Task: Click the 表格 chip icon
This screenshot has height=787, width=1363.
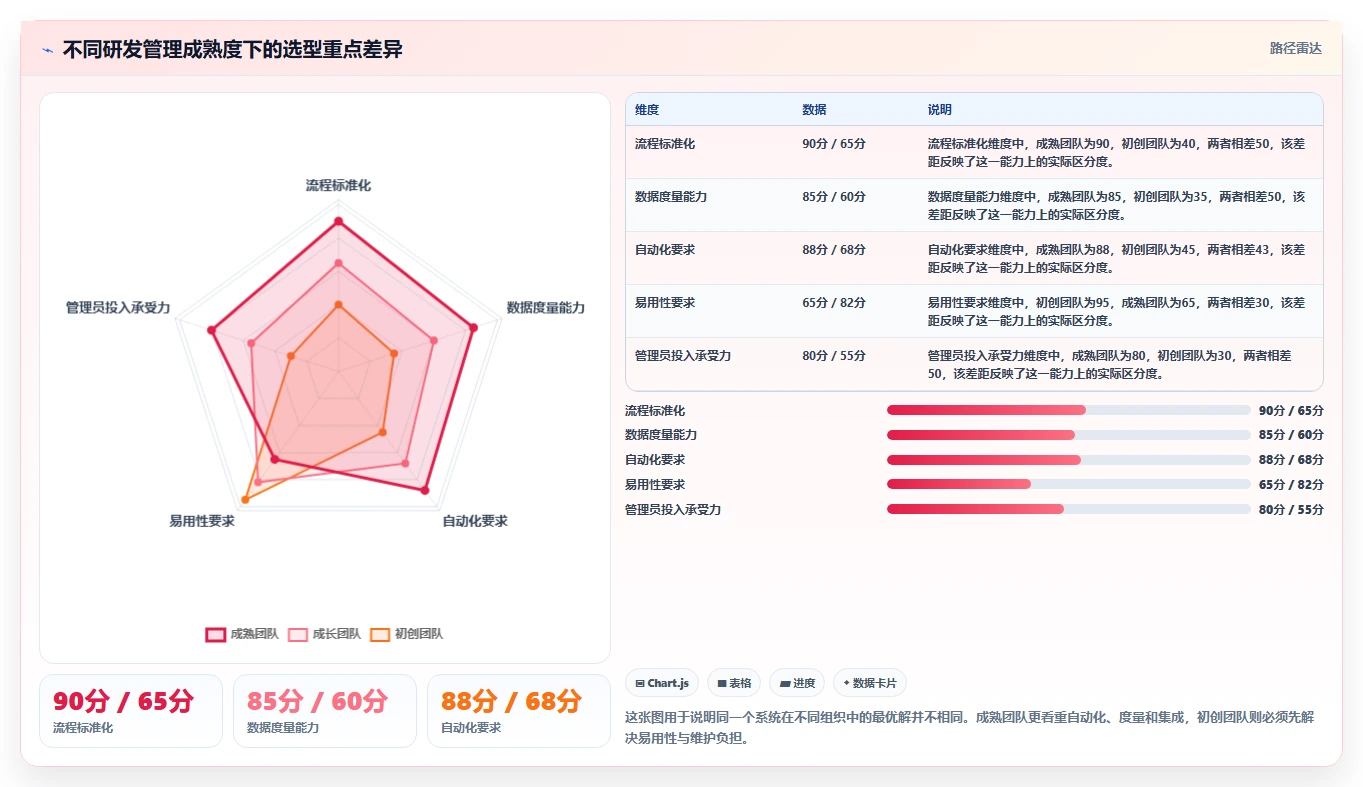Action: tap(722, 684)
